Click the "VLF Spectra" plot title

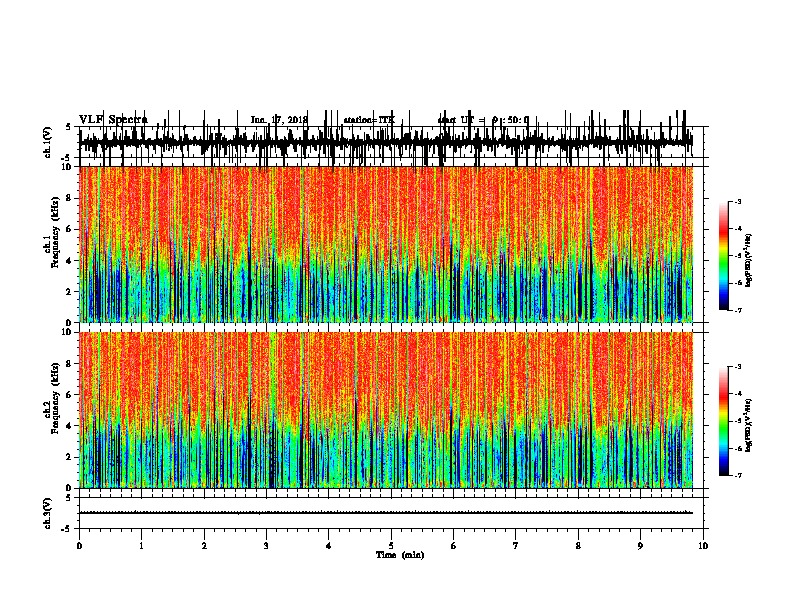(x=113, y=120)
